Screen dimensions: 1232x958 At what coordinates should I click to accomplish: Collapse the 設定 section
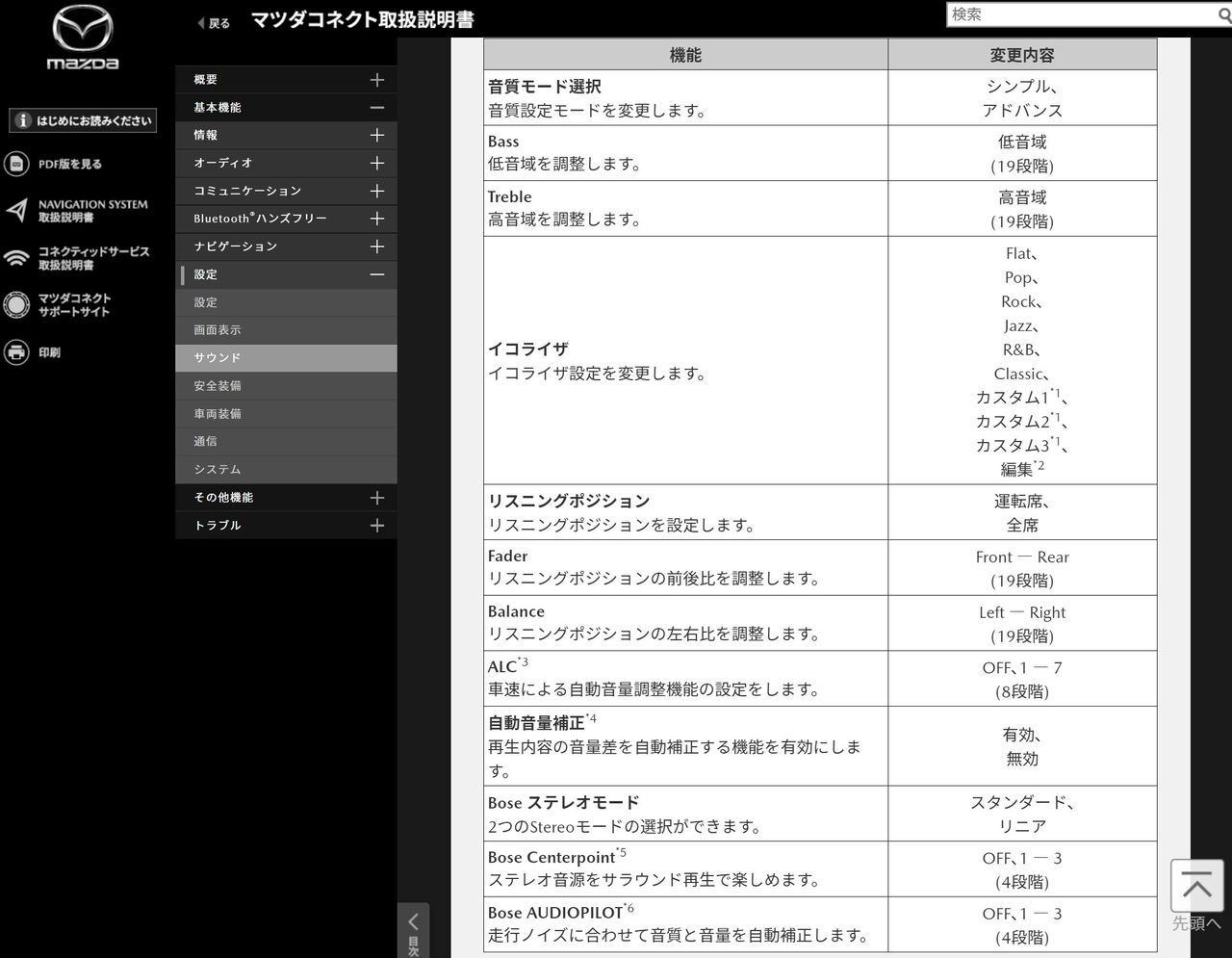click(376, 275)
